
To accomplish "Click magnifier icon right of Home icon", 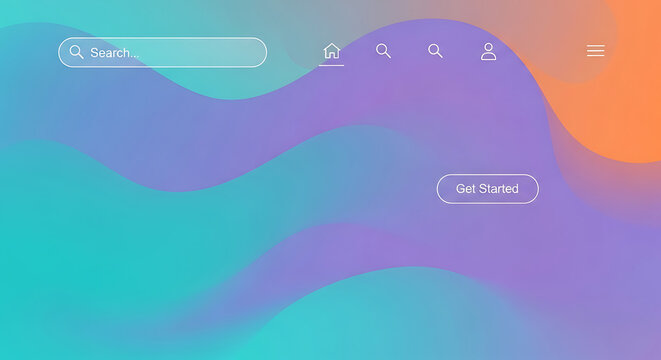I will [x=383, y=51].
